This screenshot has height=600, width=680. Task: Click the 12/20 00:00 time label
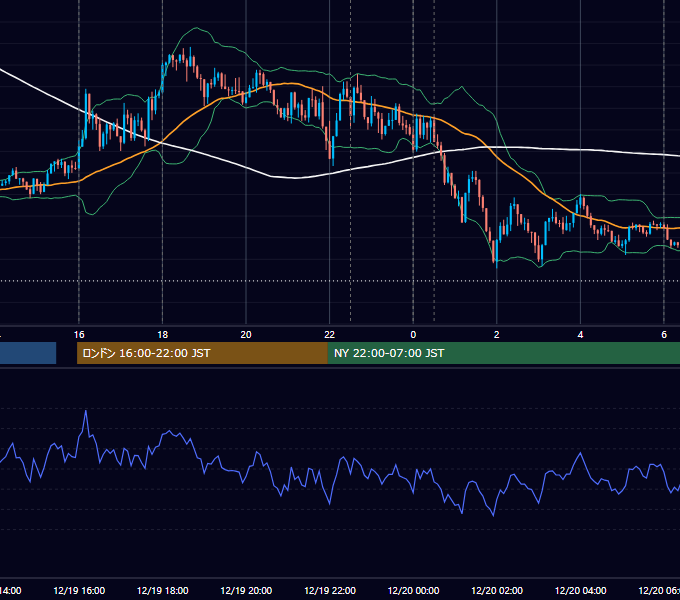click(413, 590)
